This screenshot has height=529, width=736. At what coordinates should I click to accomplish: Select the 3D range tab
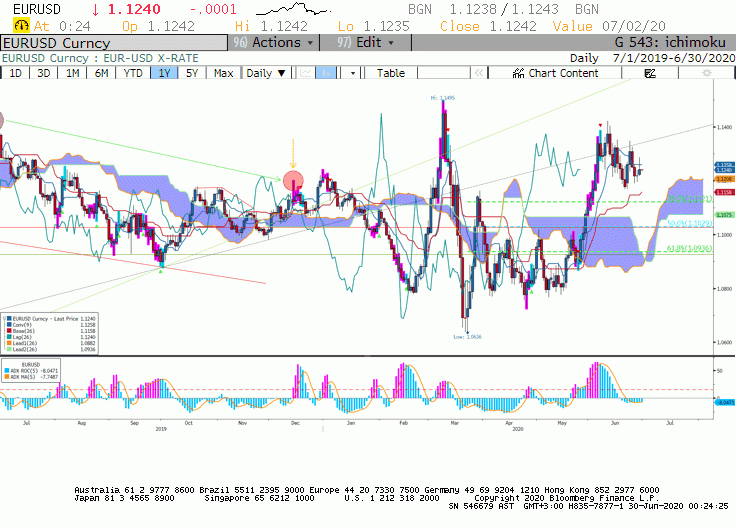(44, 73)
